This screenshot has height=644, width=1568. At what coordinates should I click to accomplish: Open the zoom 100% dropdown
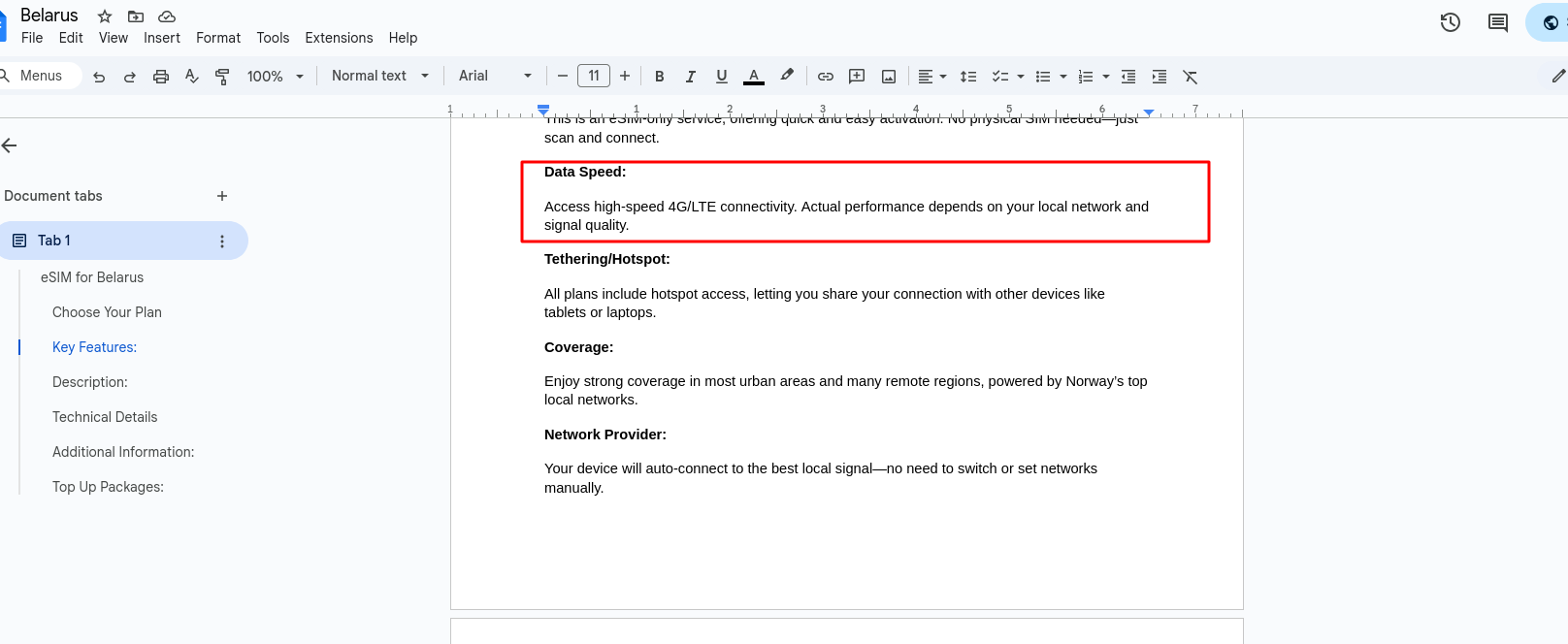click(275, 77)
